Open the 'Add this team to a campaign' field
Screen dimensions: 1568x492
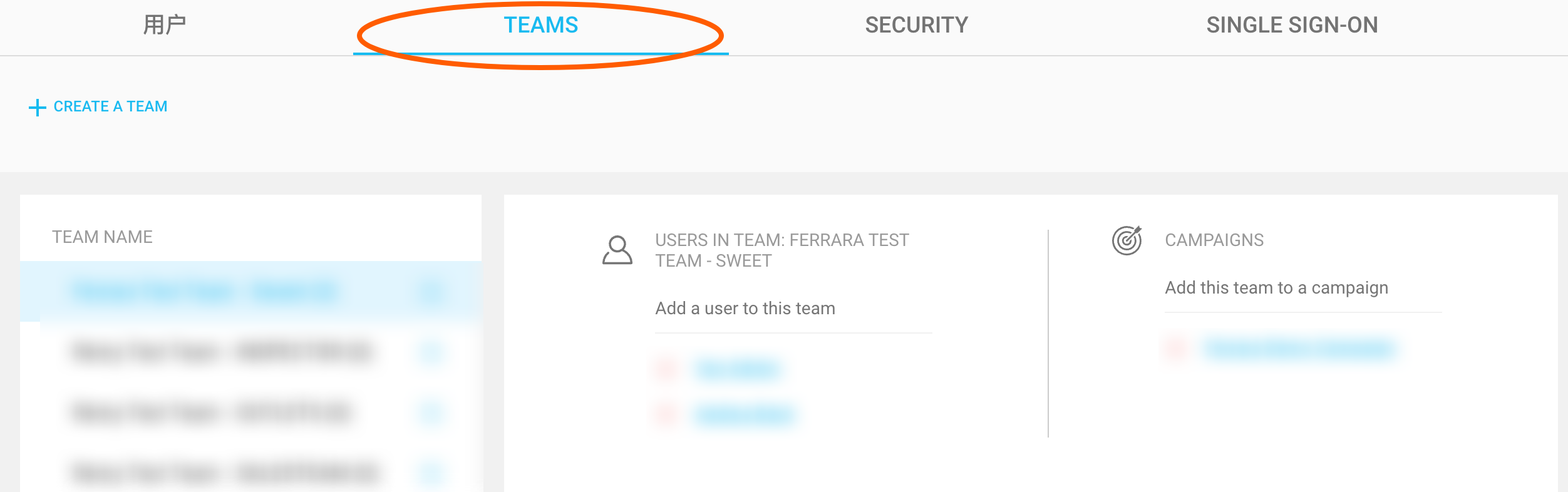1302,288
